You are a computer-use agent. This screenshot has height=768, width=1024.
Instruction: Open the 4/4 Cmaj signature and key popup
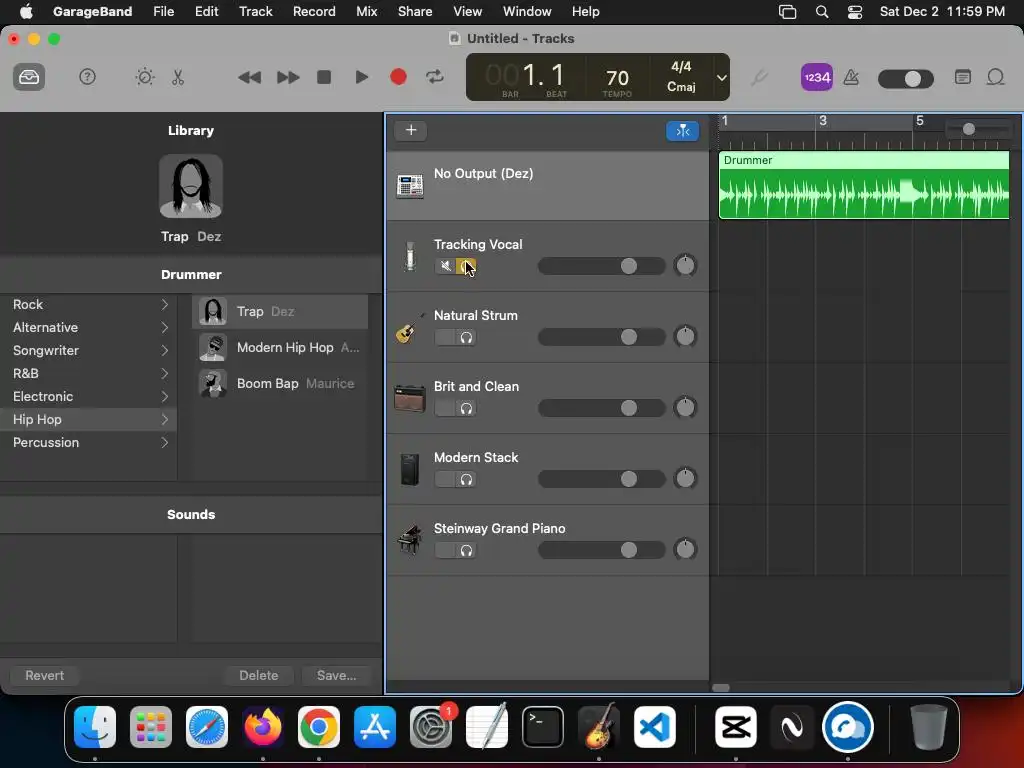click(x=681, y=76)
